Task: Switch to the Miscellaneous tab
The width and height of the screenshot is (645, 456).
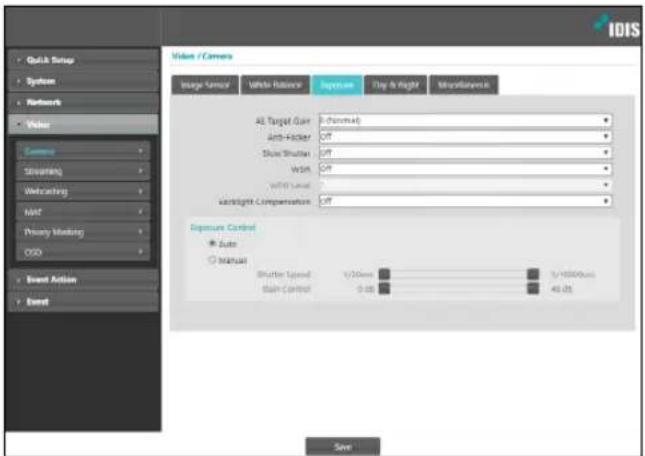Action: 464,85
